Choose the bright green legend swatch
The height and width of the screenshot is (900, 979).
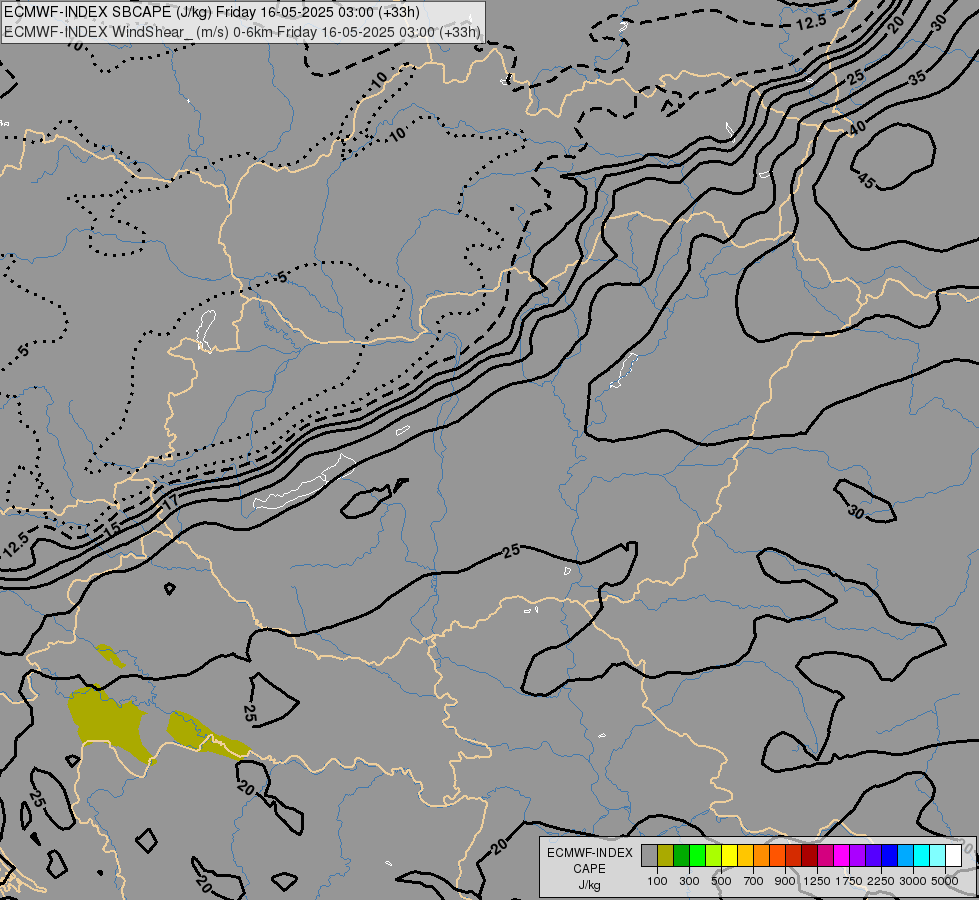[x=697, y=855]
